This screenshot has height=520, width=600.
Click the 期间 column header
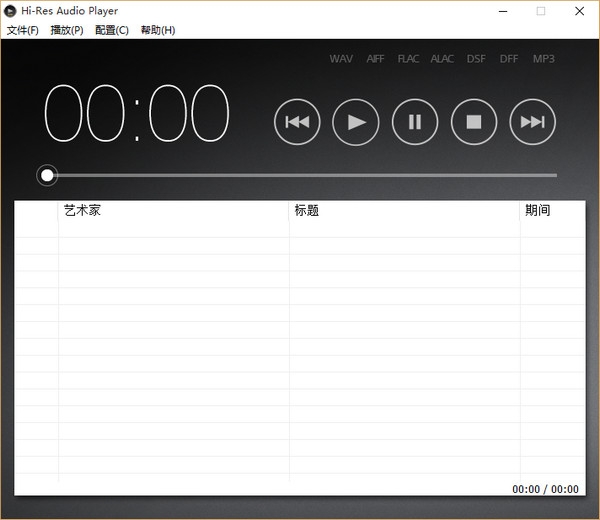tap(538, 211)
